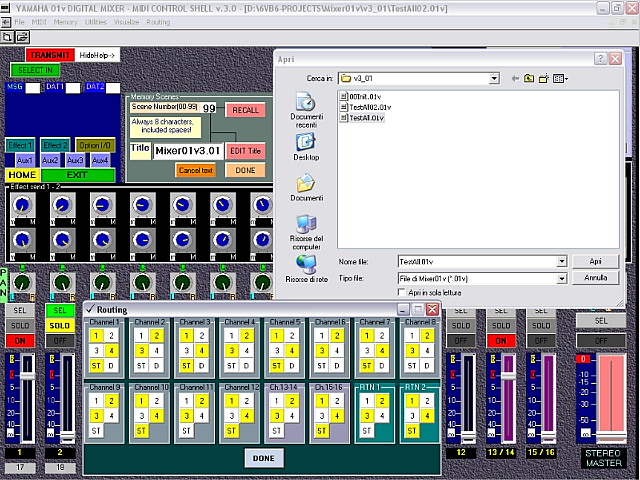Click the Apri button to open file

595,261
